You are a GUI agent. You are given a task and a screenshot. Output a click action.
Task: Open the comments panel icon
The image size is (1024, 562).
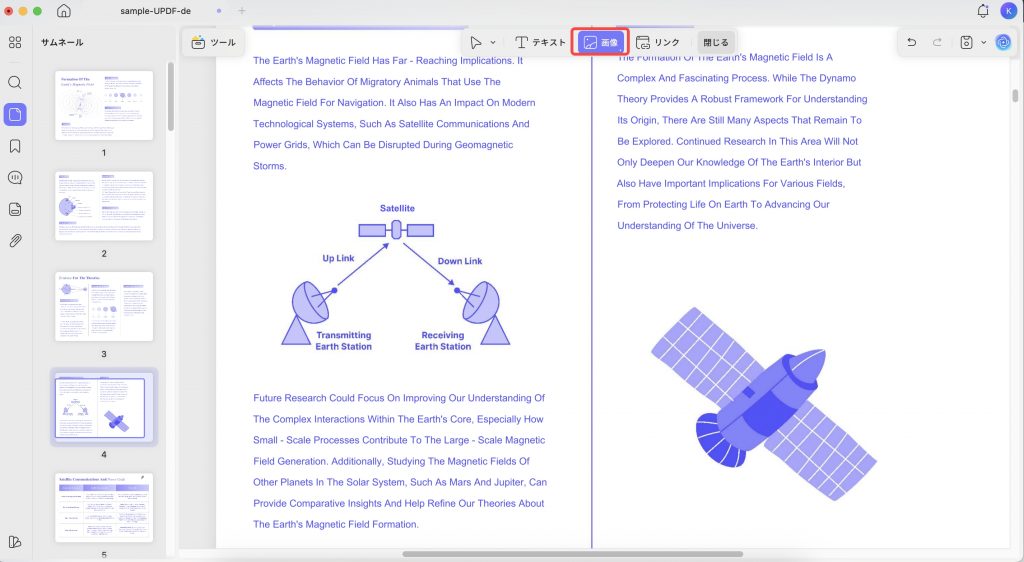point(15,178)
